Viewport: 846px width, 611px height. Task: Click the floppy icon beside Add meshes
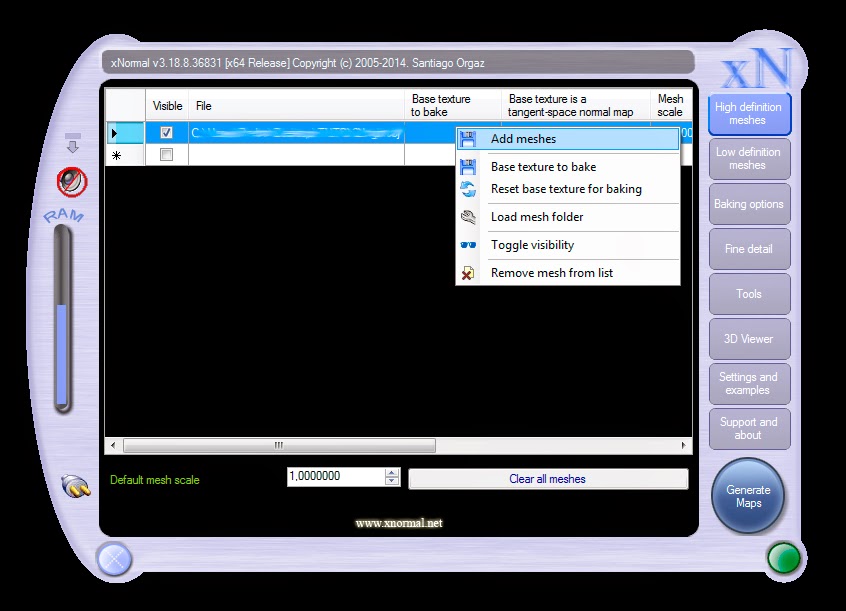coord(468,139)
